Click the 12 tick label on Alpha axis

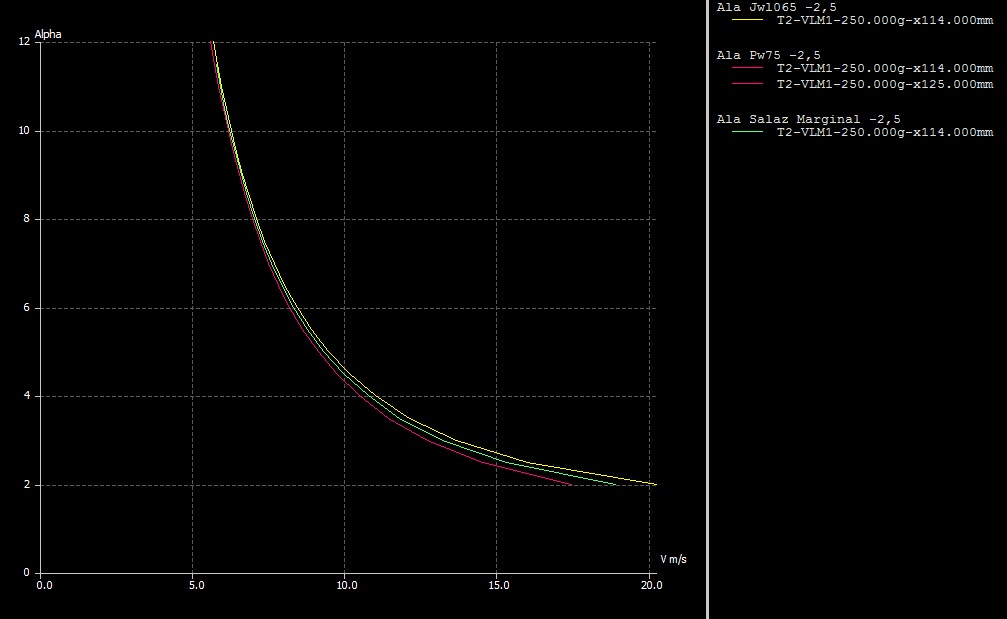coord(23,42)
